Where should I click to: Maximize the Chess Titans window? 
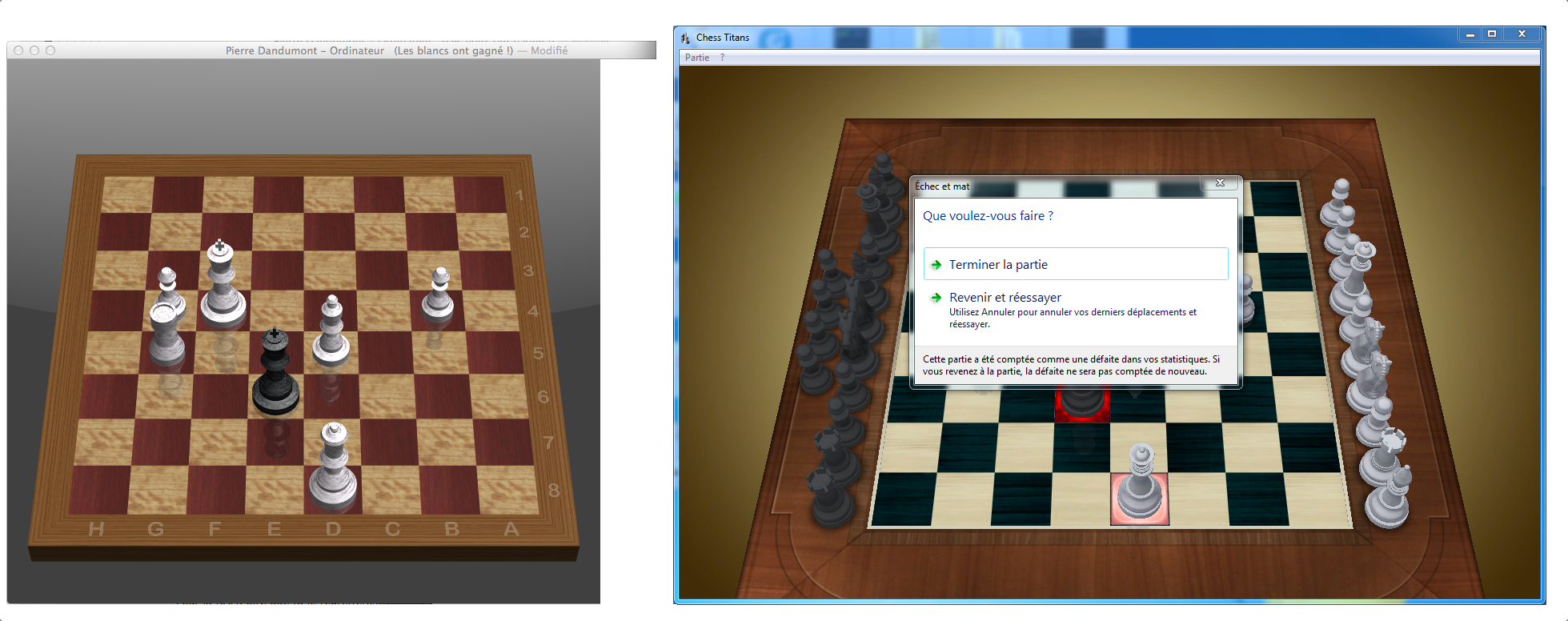1492,34
